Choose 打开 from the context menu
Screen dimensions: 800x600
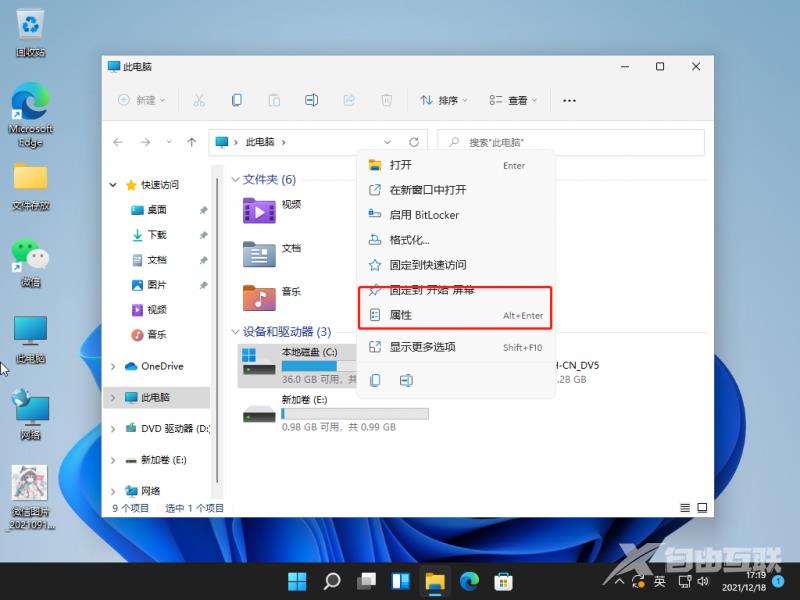[456, 165]
